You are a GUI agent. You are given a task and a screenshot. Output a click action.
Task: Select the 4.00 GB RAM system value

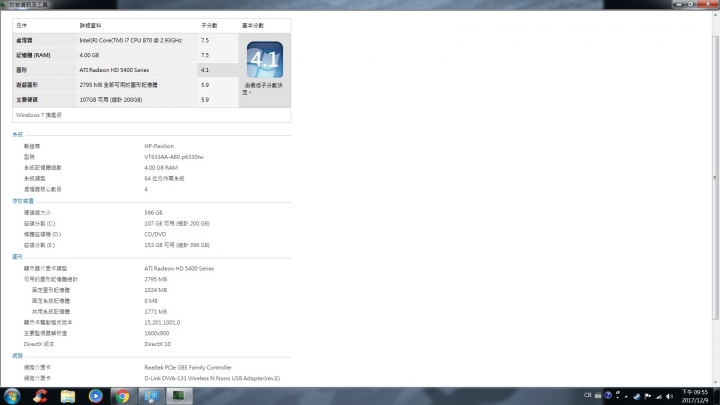(x=161, y=168)
